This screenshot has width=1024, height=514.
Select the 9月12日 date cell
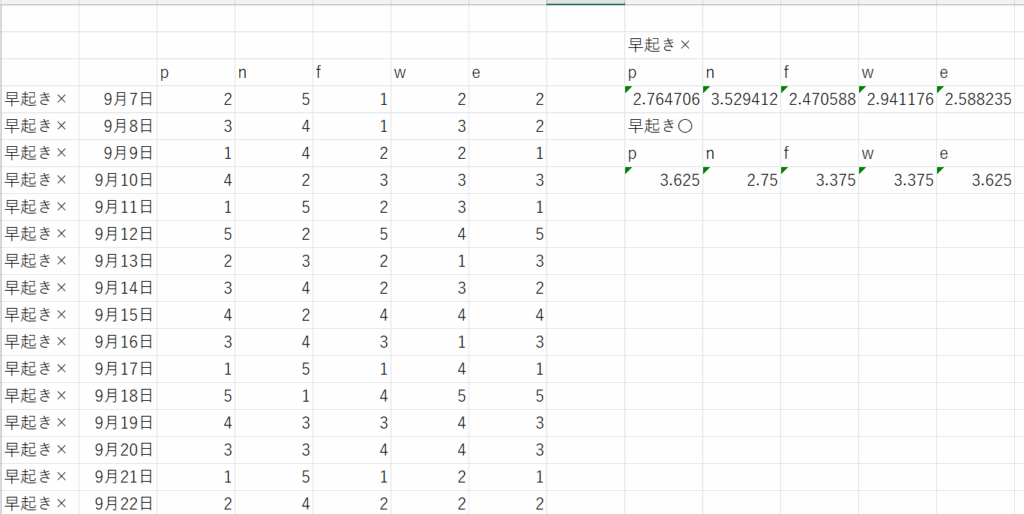(118, 234)
